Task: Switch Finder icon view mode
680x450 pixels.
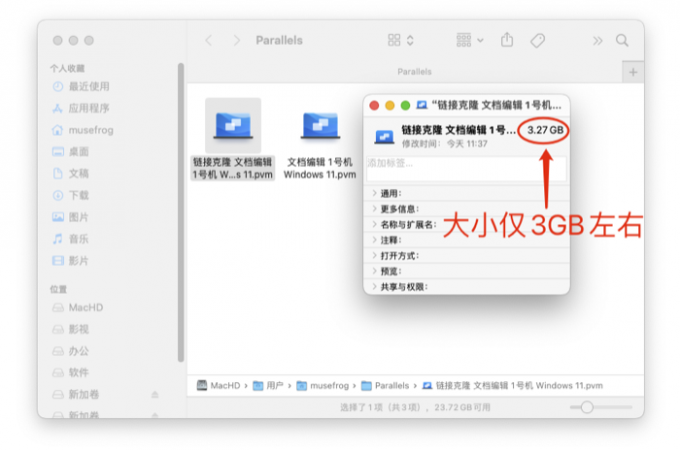Action: [x=401, y=40]
